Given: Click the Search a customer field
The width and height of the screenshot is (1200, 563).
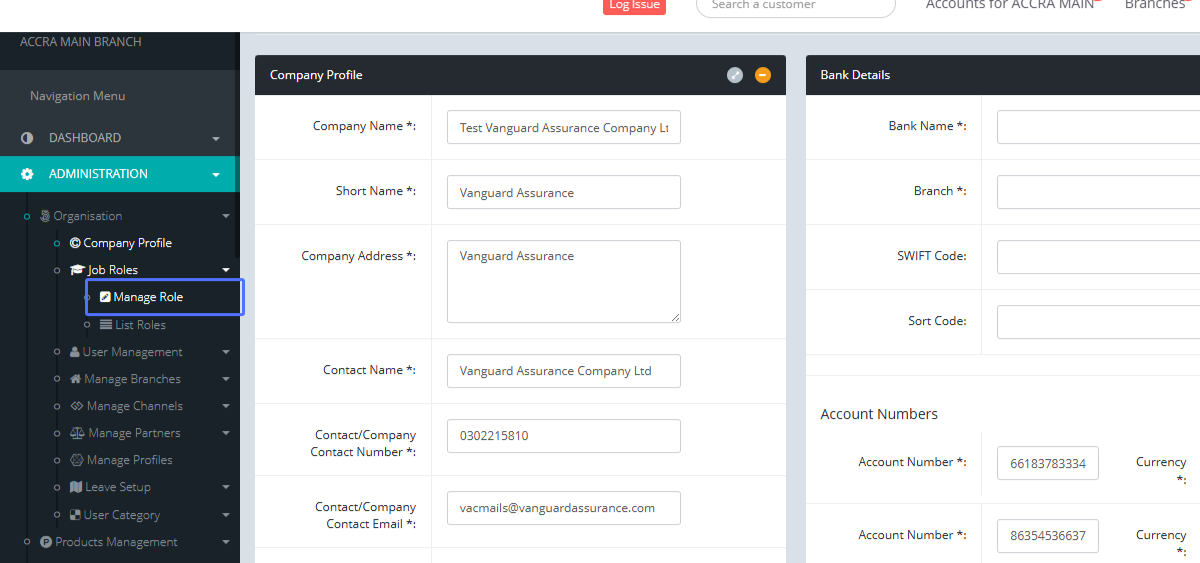Looking at the screenshot, I should pos(795,6).
